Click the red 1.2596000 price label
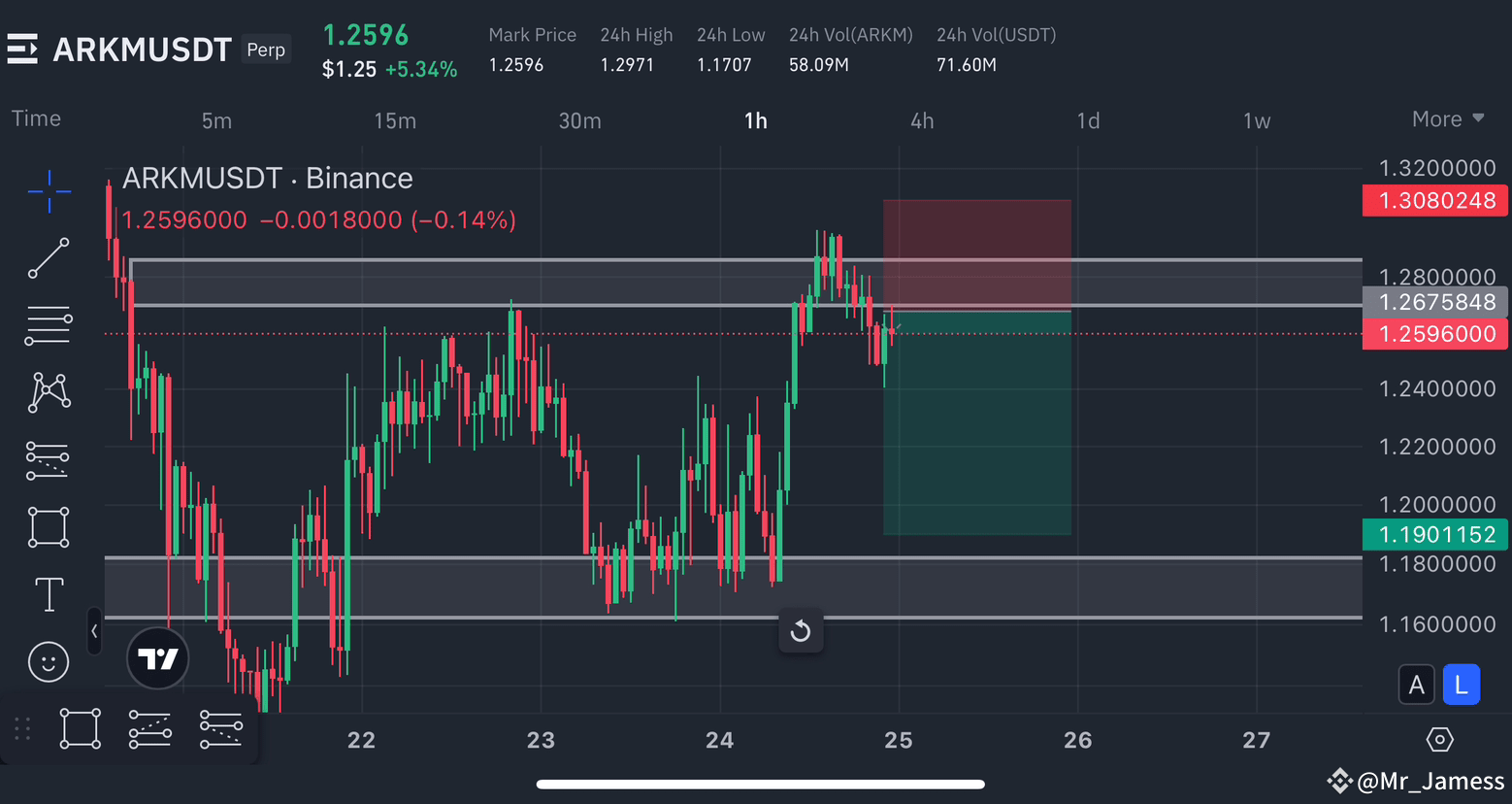Viewport: 1512px width, 804px height. 1435,334
